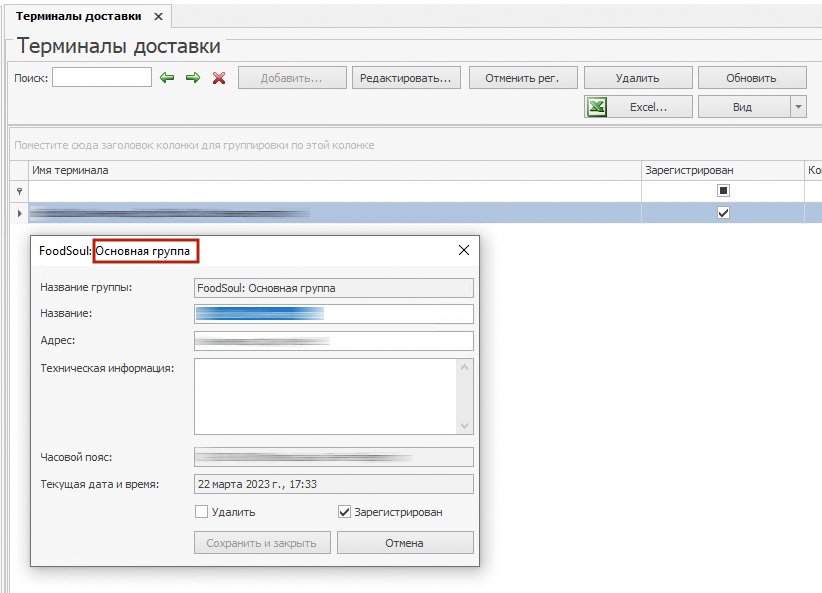Click the filter row pin icon

click(19, 191)
